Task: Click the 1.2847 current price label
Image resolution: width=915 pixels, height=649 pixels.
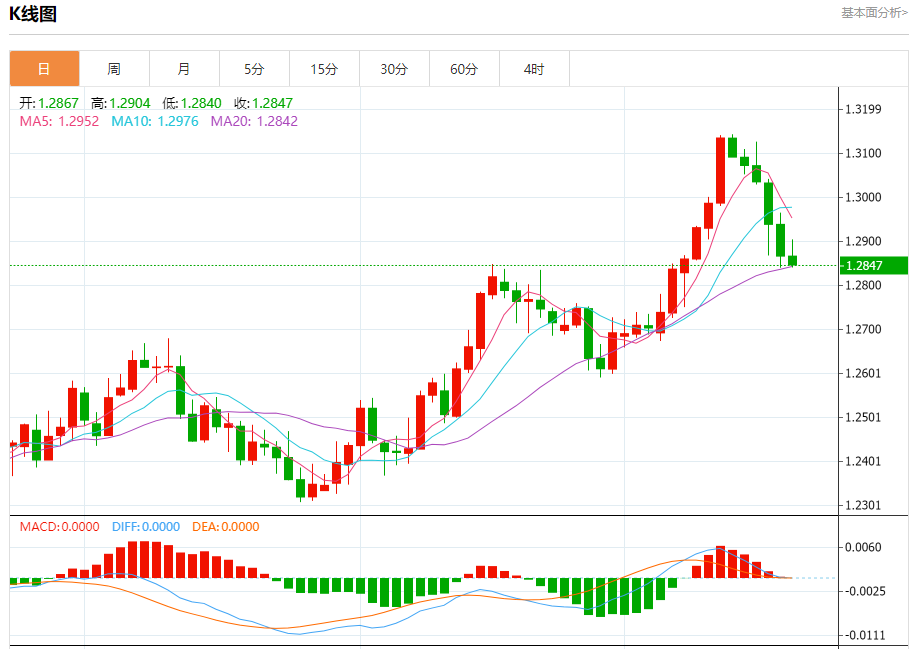Action: (874, 266)
